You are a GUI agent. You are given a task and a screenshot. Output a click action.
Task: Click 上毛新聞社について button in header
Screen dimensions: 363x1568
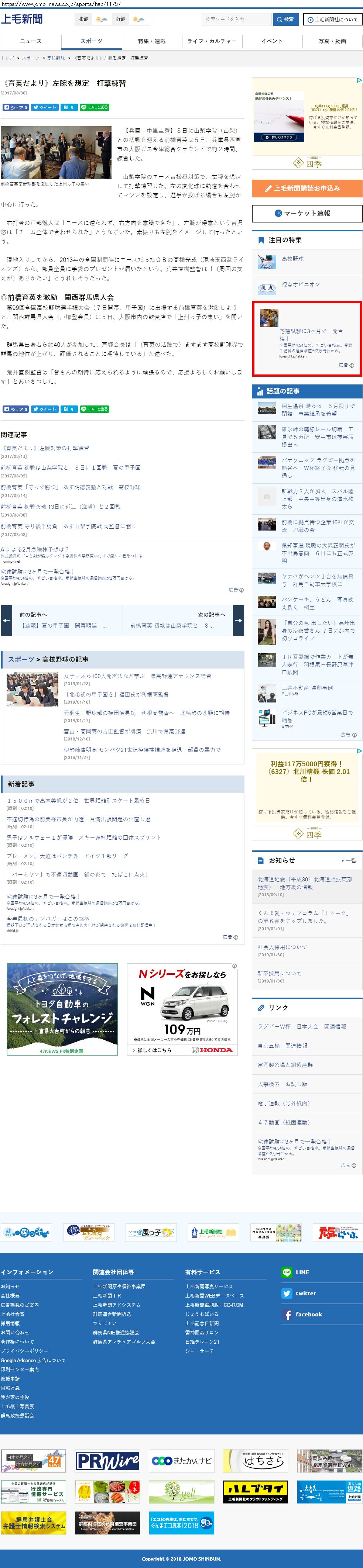[332, 20]
